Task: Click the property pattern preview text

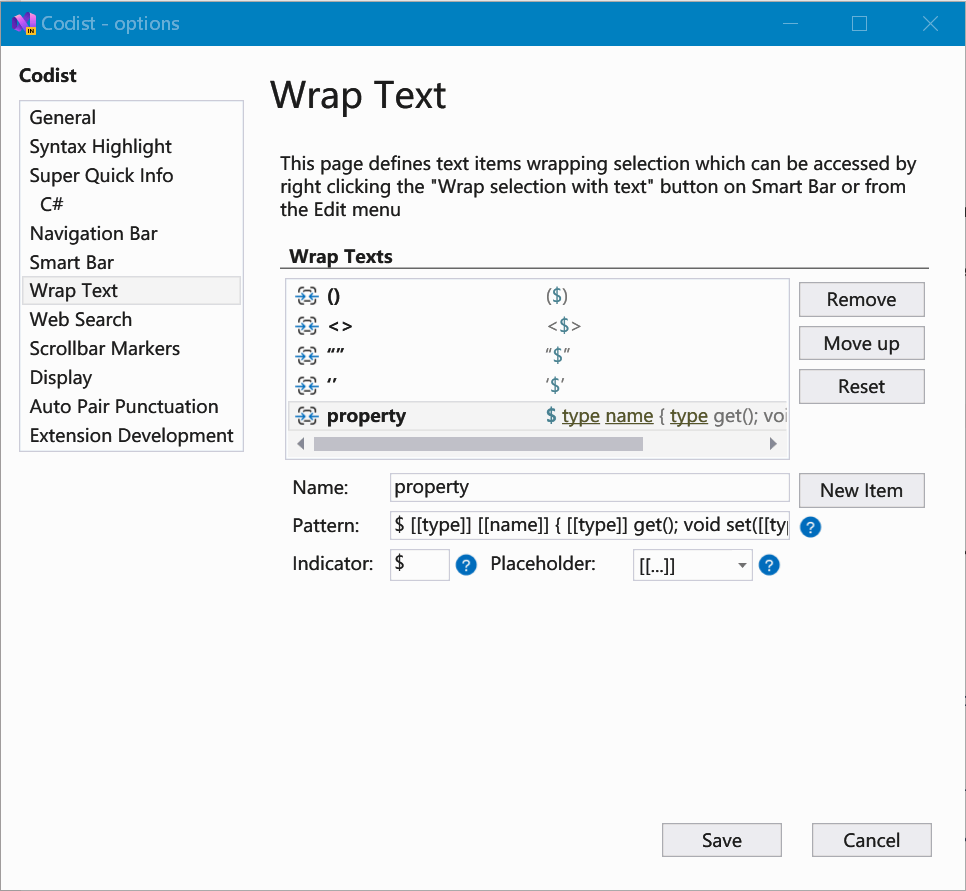Action: tap(666, 417)
